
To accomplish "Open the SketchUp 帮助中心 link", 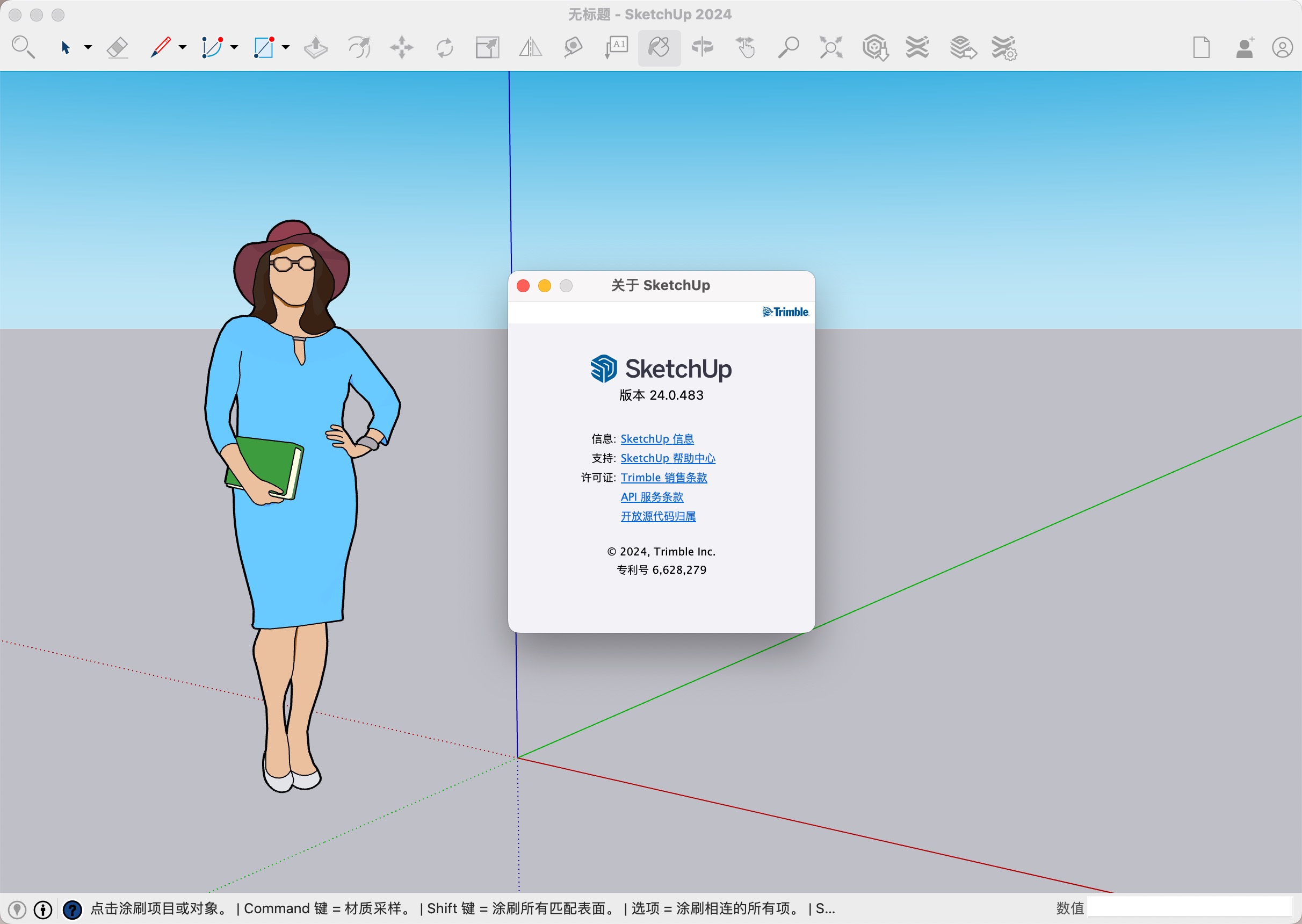I will click(668, 458).
